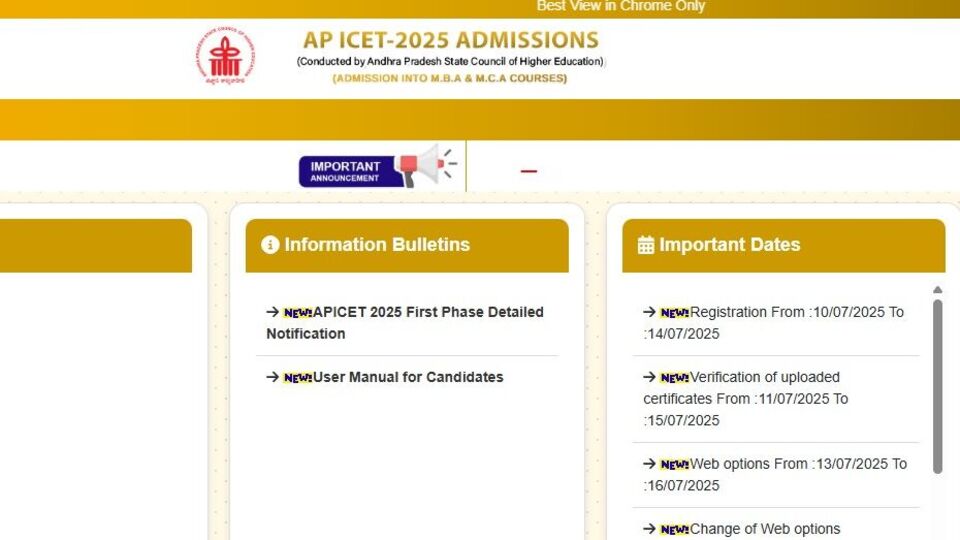The image size is (960, 540).
Task: Click Verification of uploaded certificates entry
Action: [746, 399]
